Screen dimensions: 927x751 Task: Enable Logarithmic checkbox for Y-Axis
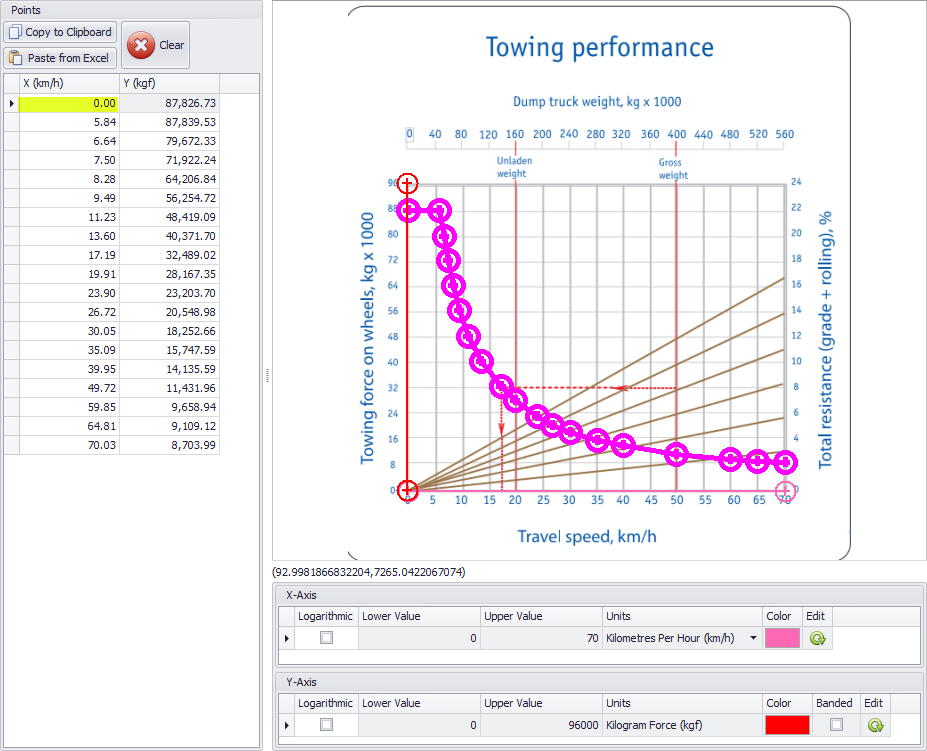[x=326, y=725]
